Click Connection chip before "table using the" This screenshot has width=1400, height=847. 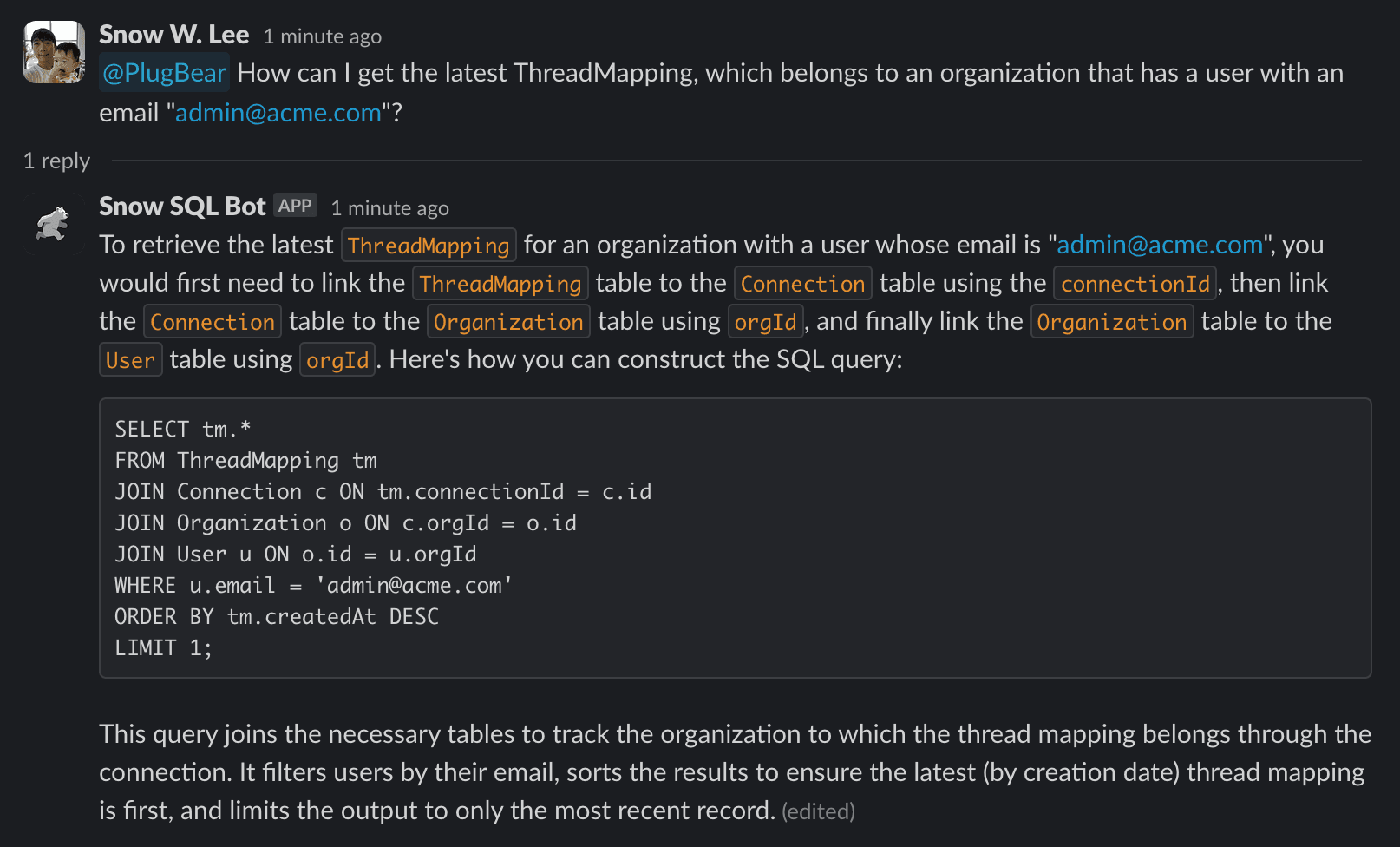[x=802, y=284]
